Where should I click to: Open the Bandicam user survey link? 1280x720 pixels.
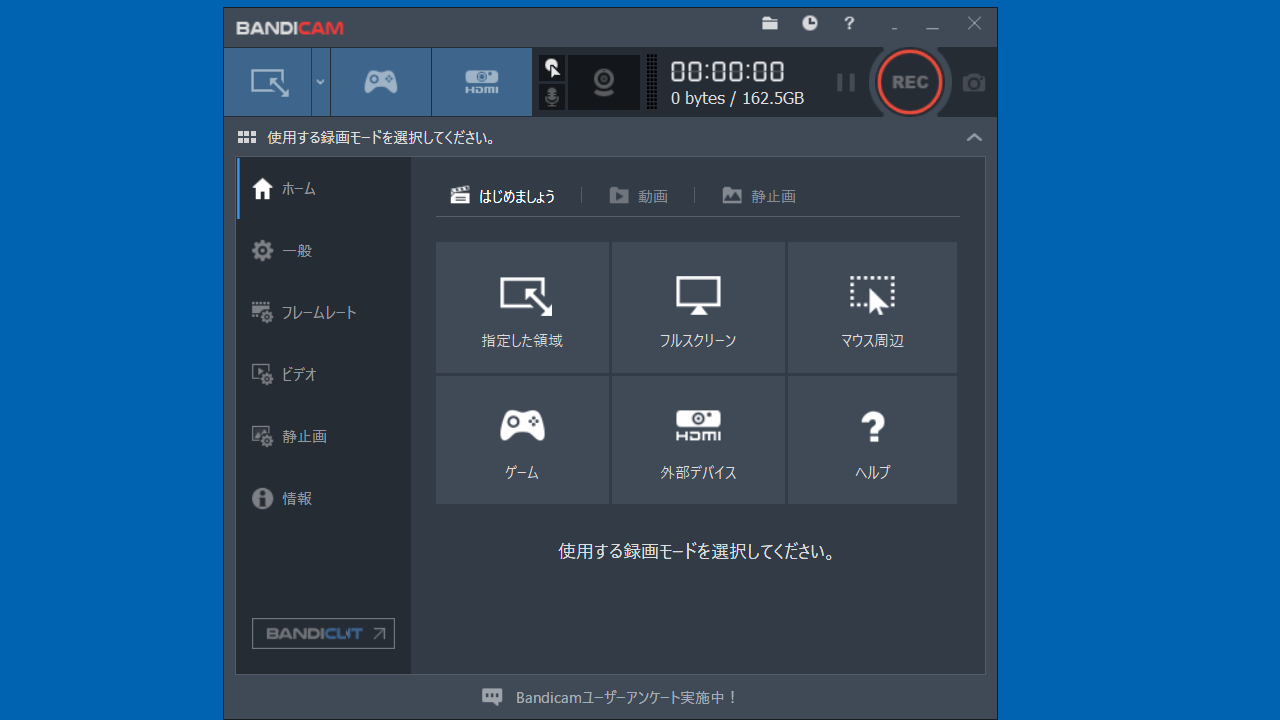tap(627, 697)
